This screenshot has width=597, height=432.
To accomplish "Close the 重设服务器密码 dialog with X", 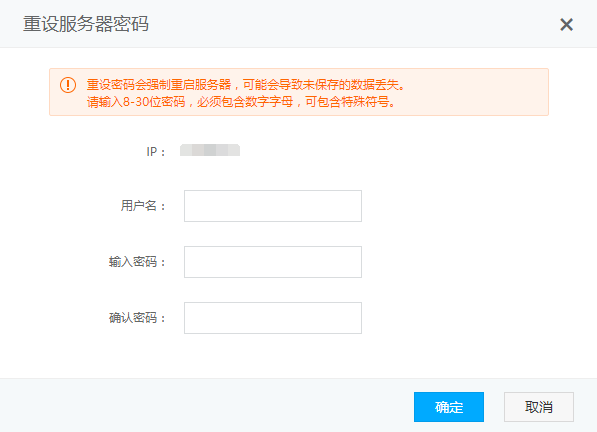I will (566, 25).
